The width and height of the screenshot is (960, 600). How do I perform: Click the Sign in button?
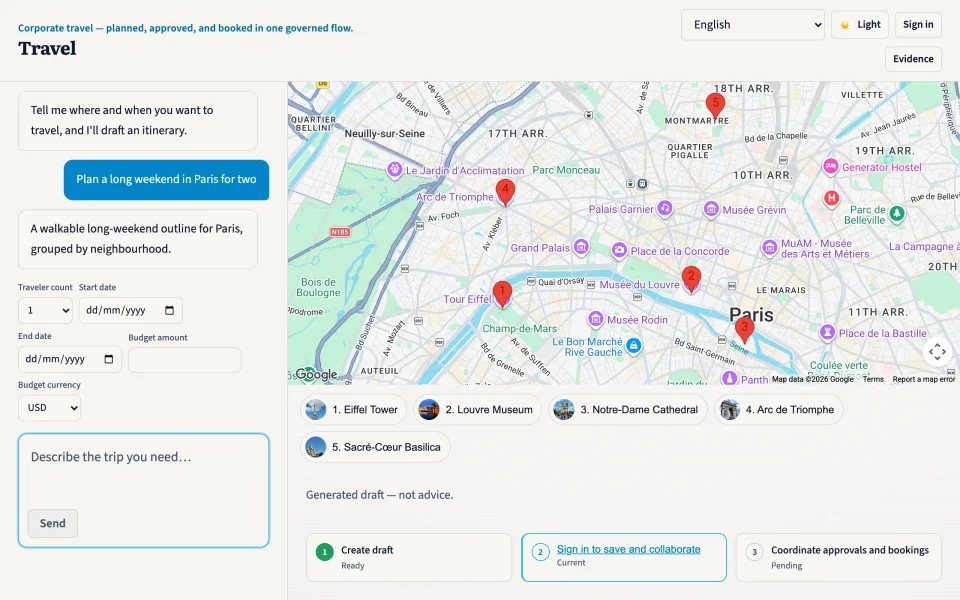pos(918,24)
